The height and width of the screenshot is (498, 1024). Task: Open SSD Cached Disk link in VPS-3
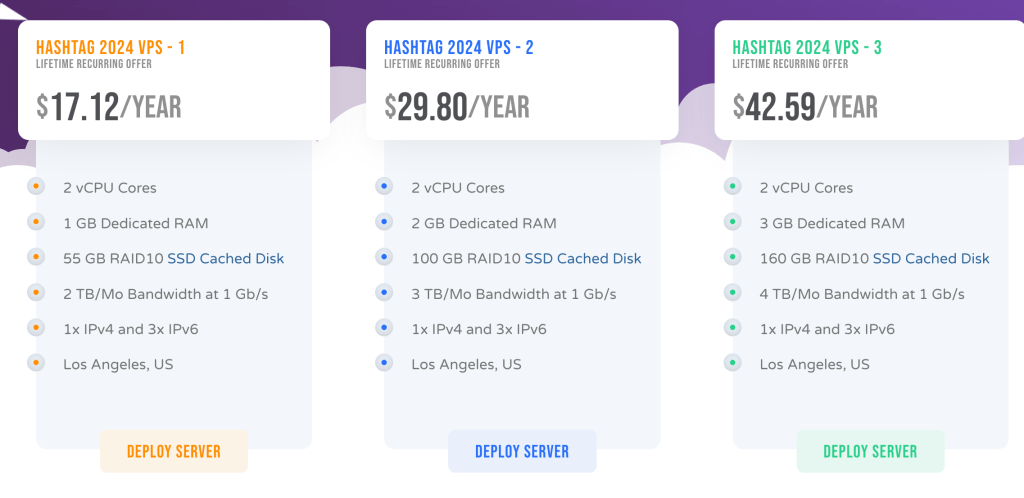coord(931,258)
